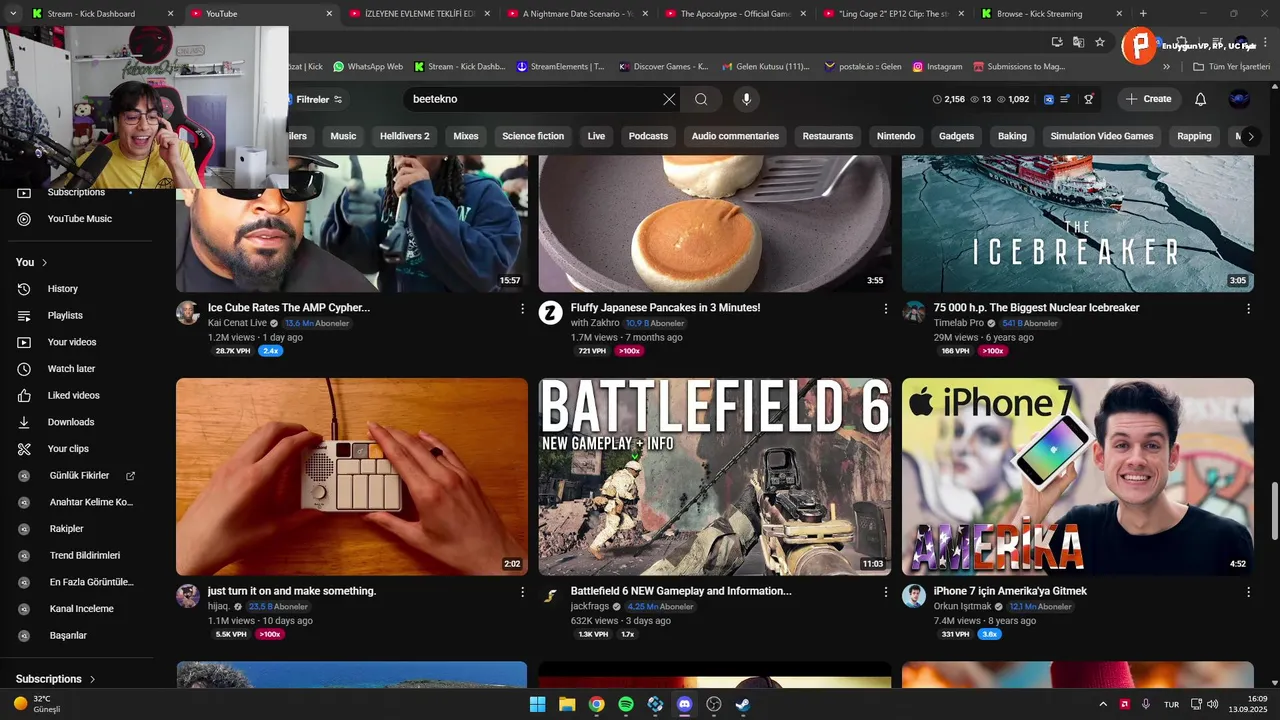Open options for Fluffy Japanese Pancakes video
Screen dimensions: 1280x720
[x=885, y=309]
